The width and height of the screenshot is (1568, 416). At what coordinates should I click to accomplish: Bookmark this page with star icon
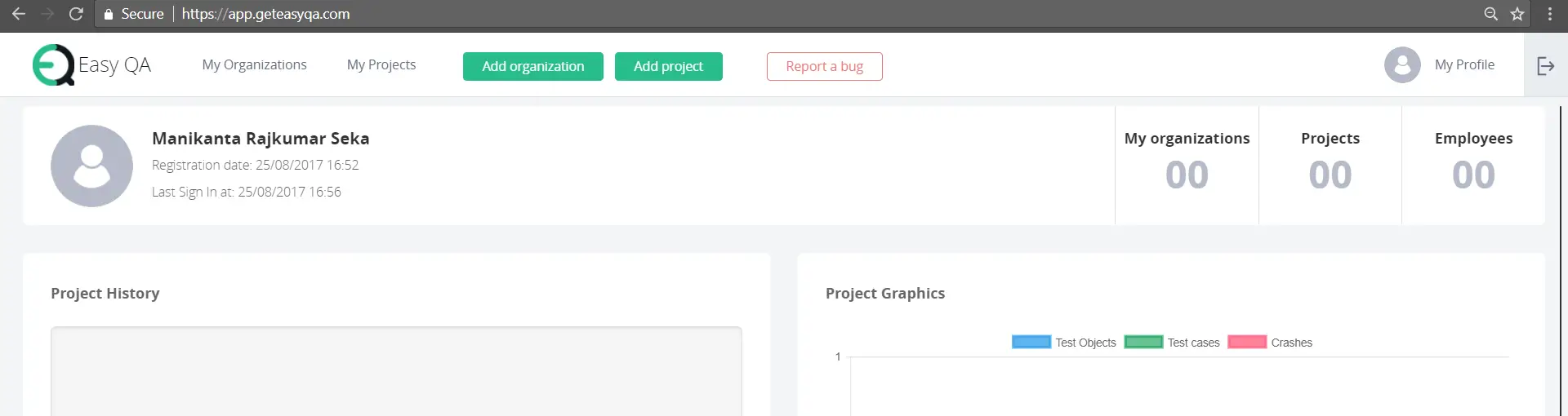pos(1517,14)
